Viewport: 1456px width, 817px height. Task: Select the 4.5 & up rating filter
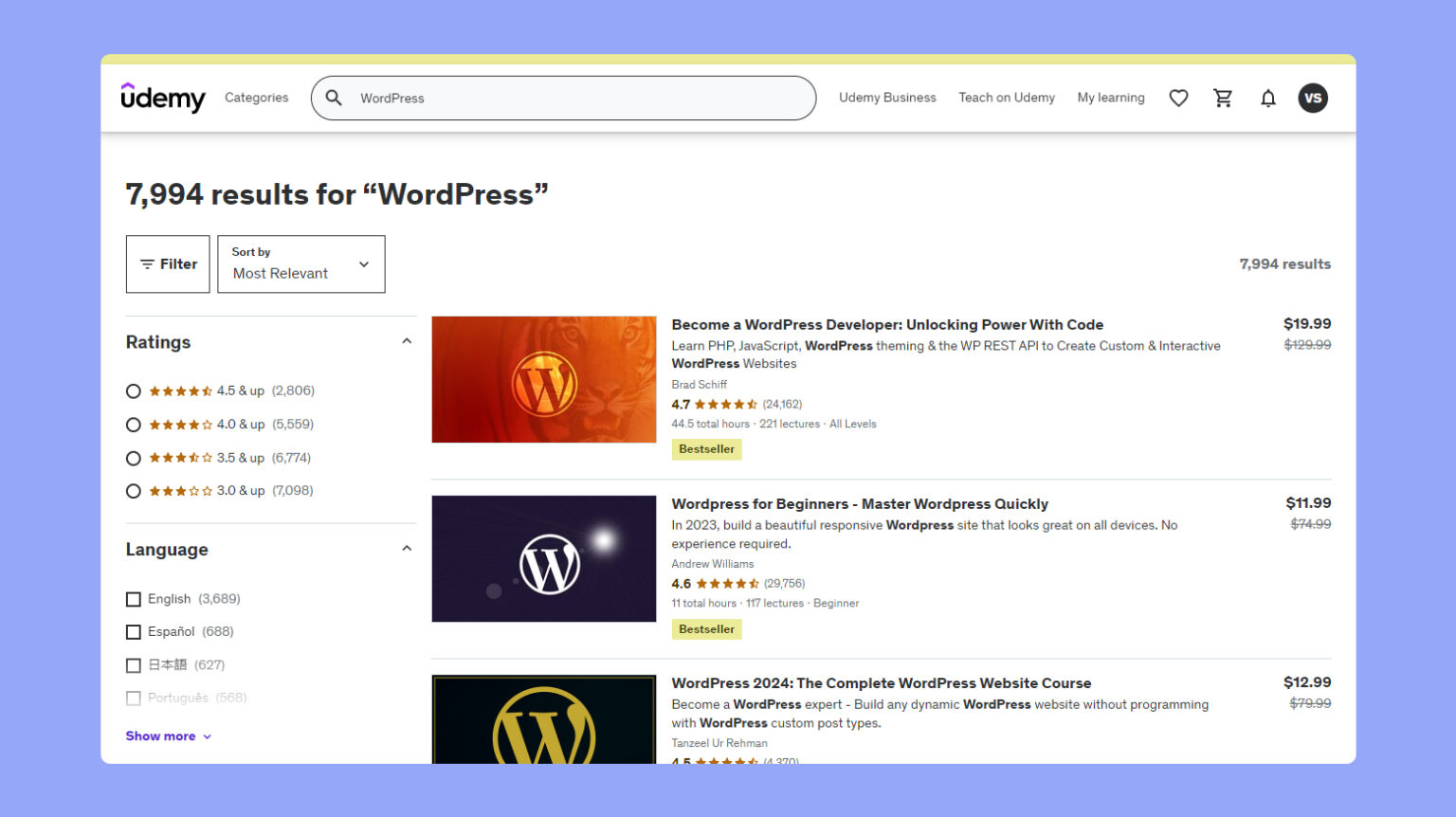pyautogui.click(x=133, y=390)
